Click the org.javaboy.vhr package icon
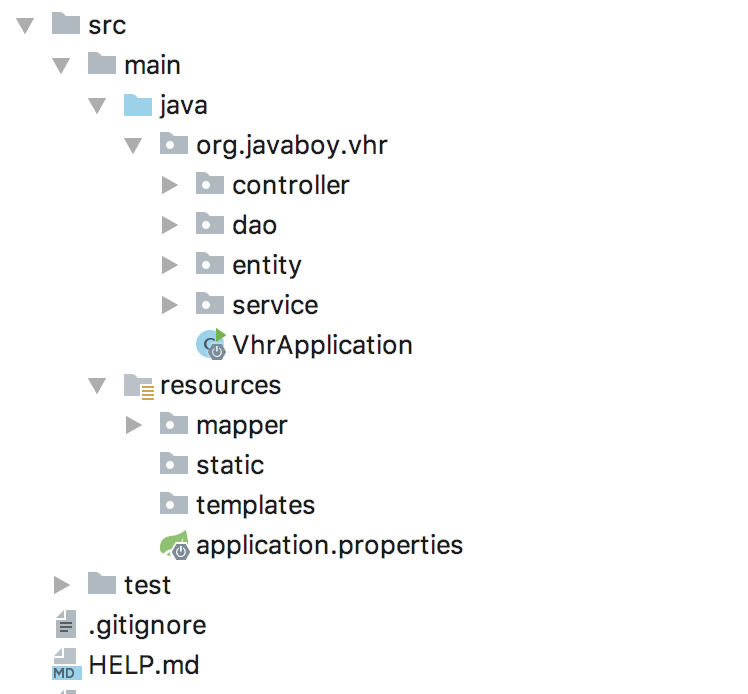Image resolution: width=748 pixels, height=694 pixels. click(x=174, y=144)
